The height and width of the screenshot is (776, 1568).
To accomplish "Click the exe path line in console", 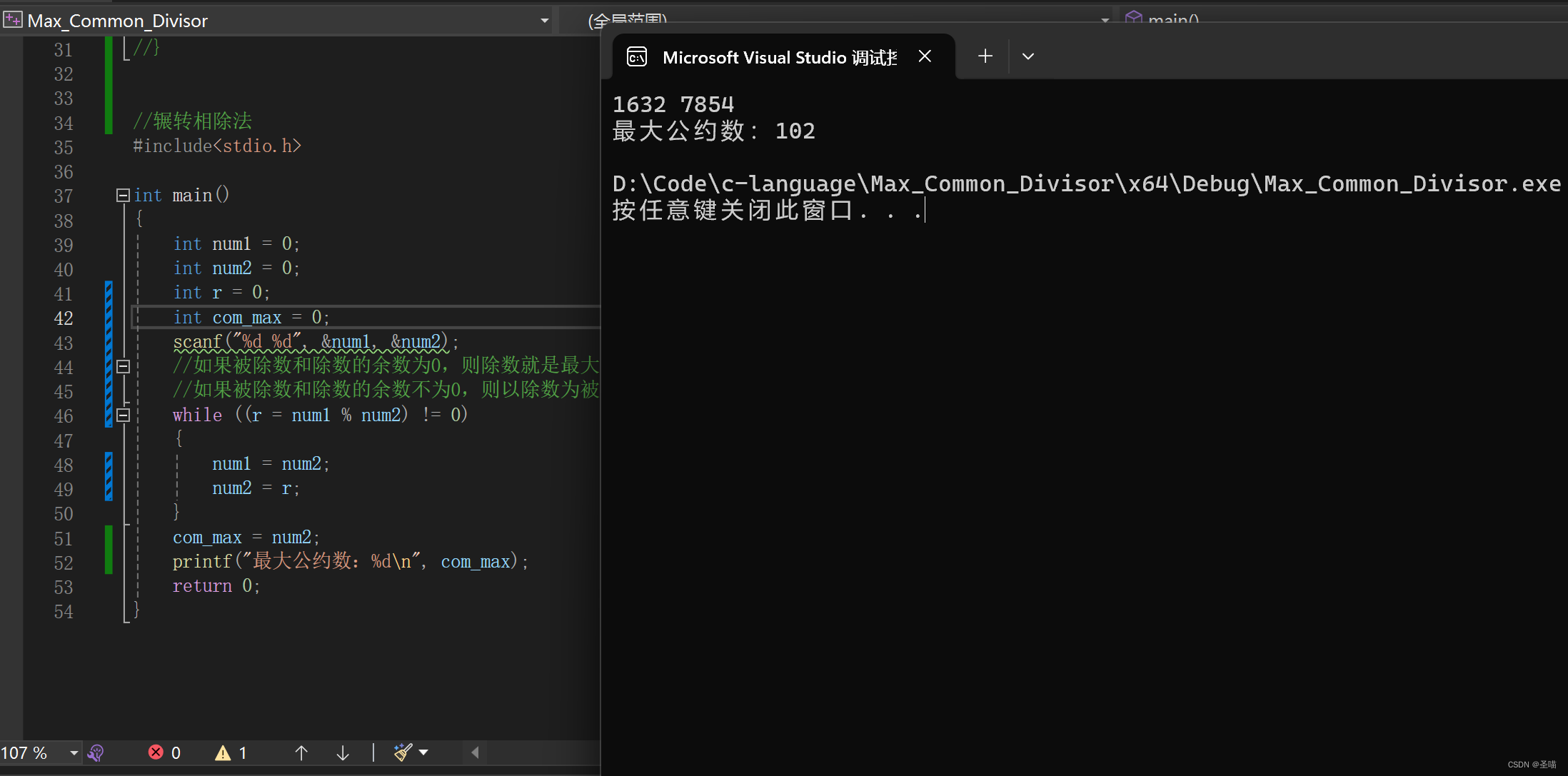I will coord(1087,183).
